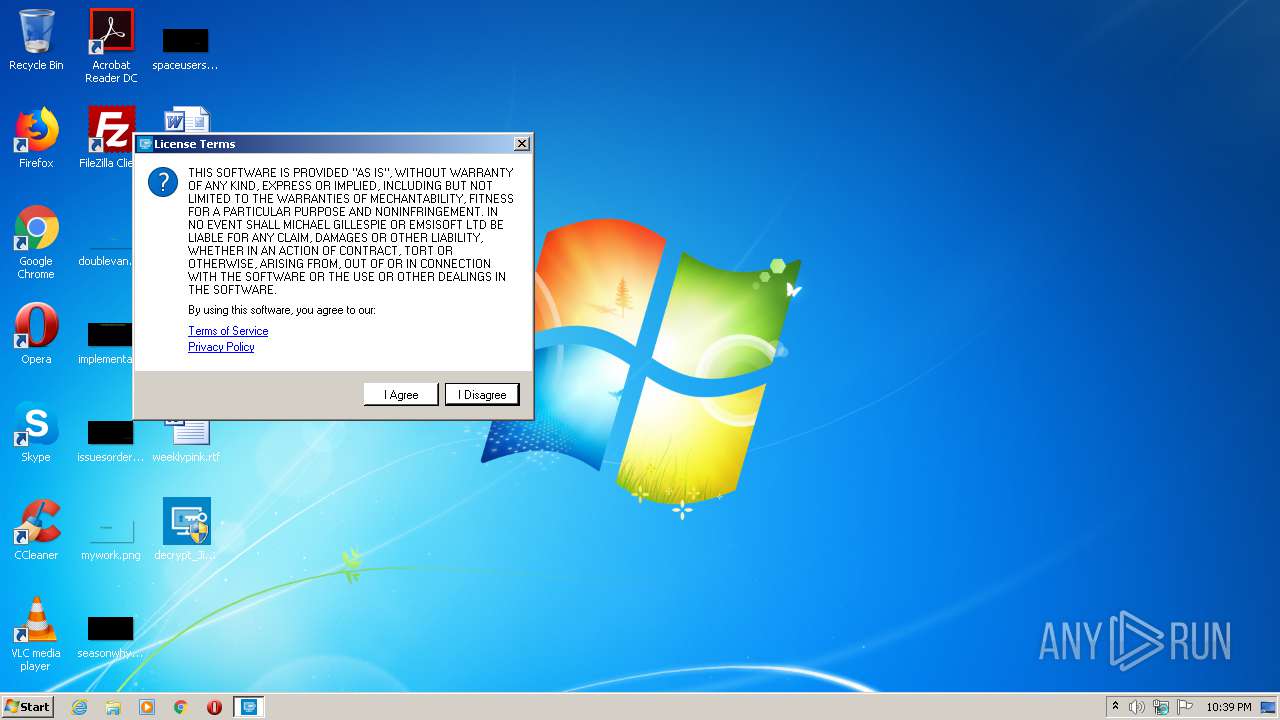Image resolution: width=1280 pixels, height=720 pixels.
Task: Show hidden tray icons arrow
Action: point(1115,707)
